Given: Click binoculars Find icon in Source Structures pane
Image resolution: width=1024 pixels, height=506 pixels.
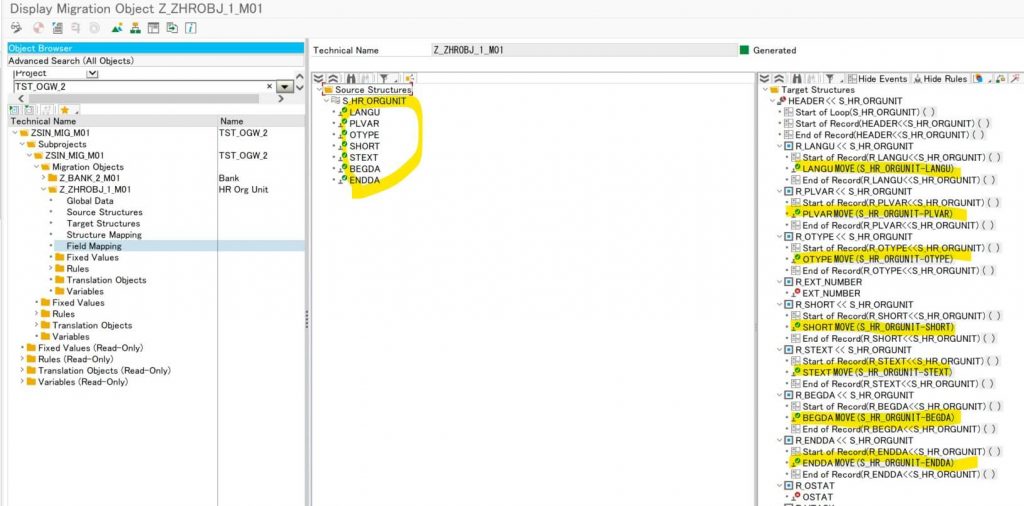Looking at the screenshot, I should pos(351,78).
